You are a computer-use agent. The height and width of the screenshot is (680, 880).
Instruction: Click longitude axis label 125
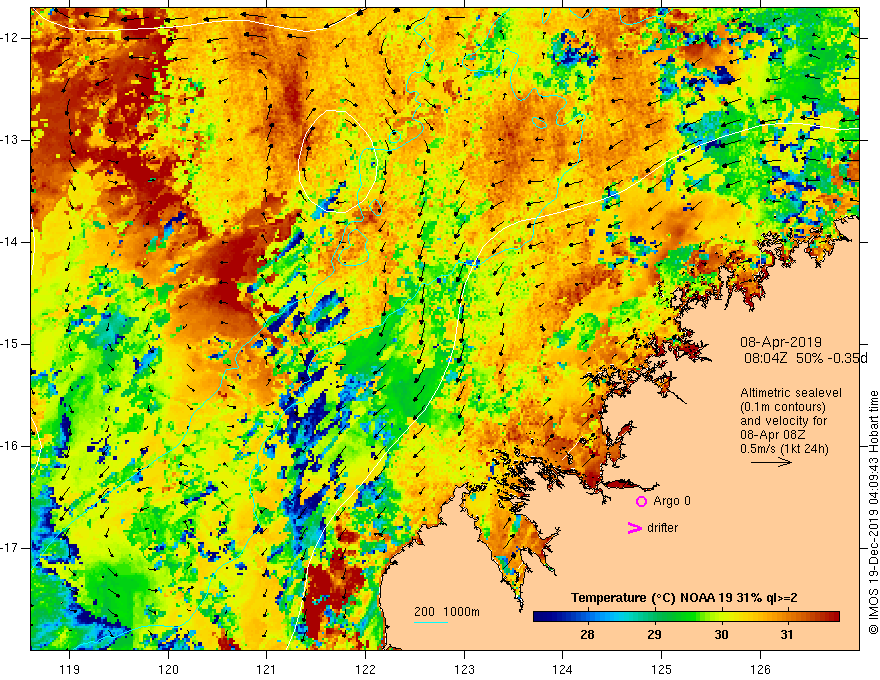(662, 669)
